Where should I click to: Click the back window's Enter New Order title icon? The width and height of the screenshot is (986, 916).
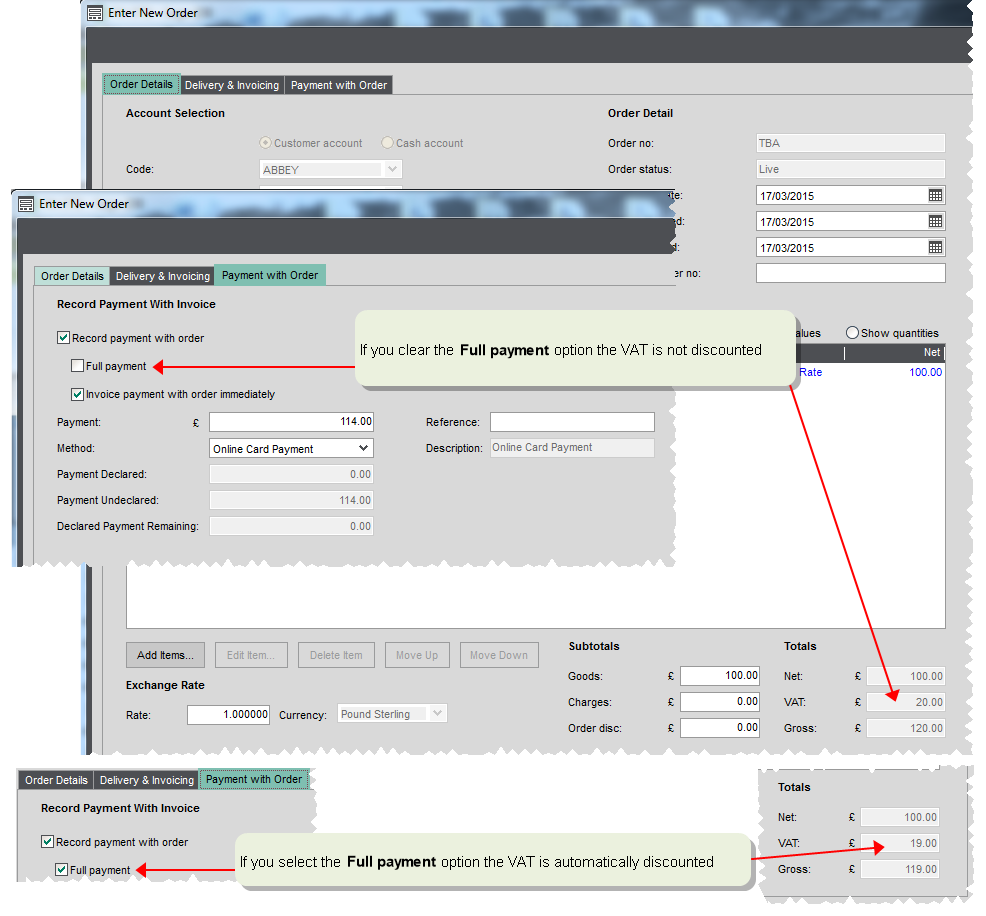click(95, 13)
